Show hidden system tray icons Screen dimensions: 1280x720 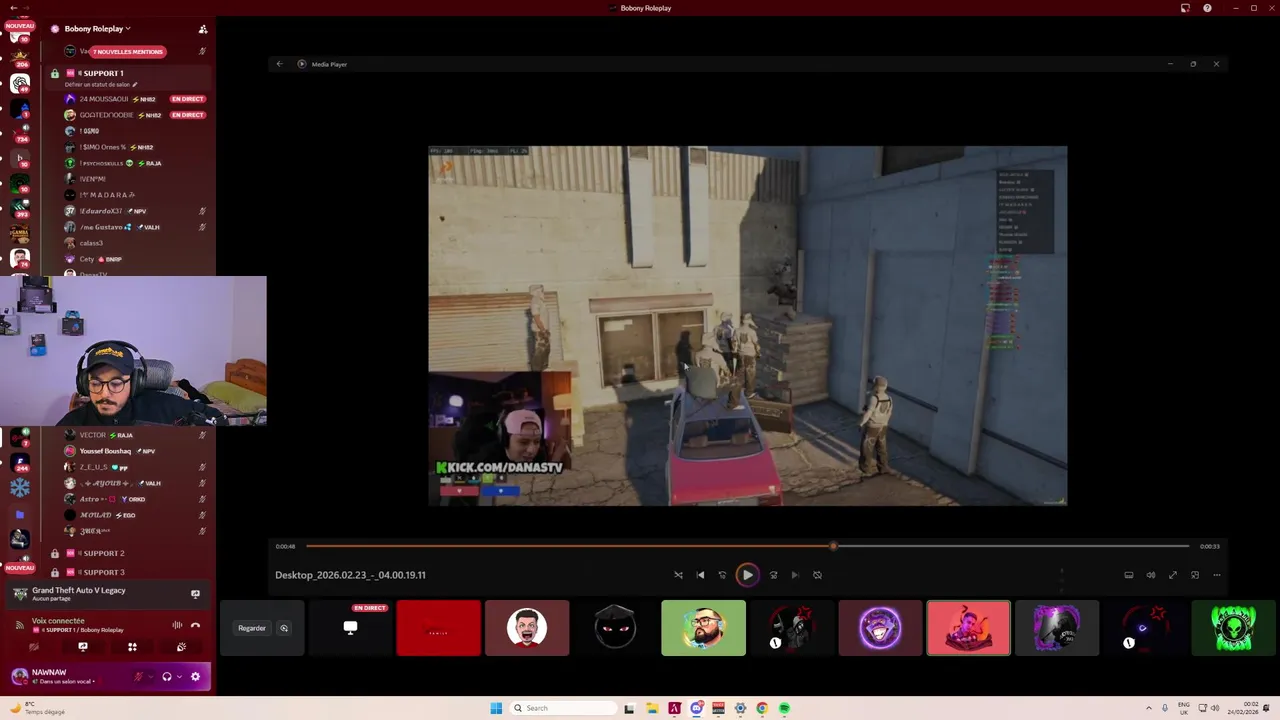pos(1149,708)
